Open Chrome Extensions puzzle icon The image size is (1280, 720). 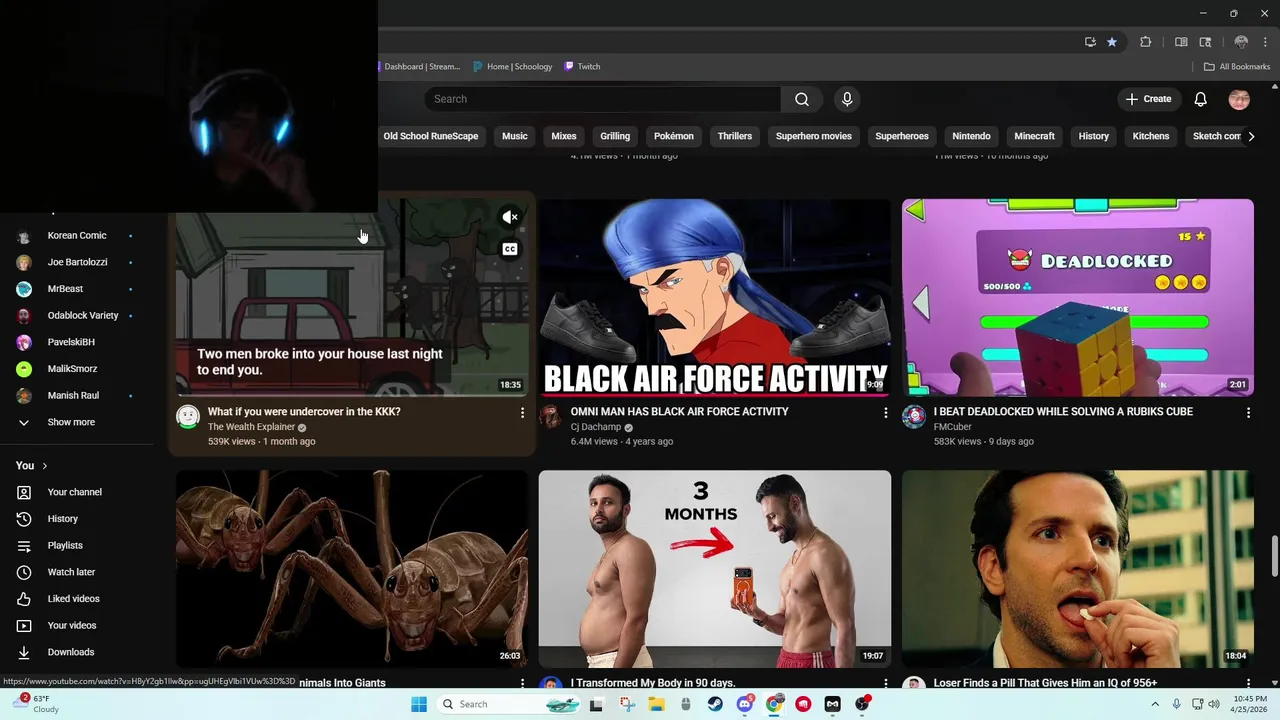1146,42
